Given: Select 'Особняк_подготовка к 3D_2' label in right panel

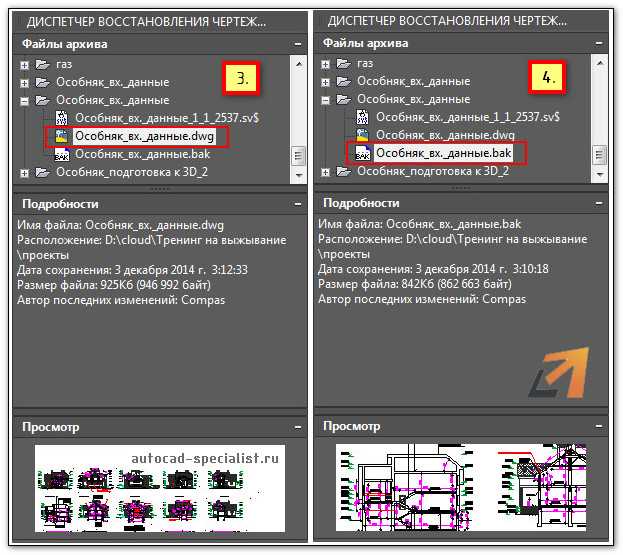Looking at the screenshot, I should click(433, 171).
